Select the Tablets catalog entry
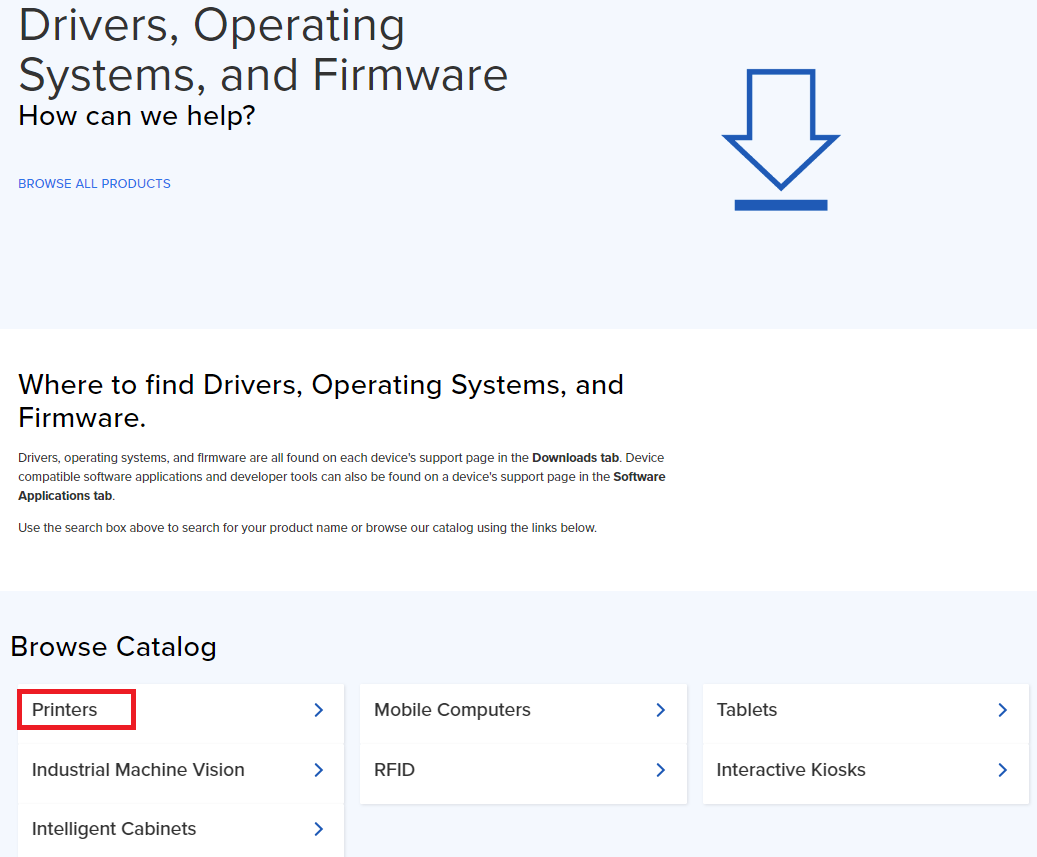Image resolution: width=1037 pixels, height=857 pixels. point(746,709)
